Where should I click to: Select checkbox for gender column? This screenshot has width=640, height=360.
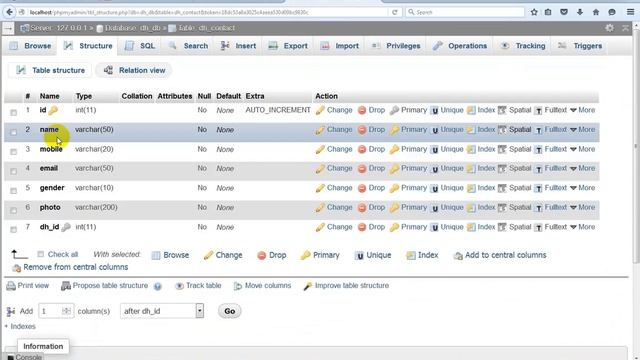13,191
